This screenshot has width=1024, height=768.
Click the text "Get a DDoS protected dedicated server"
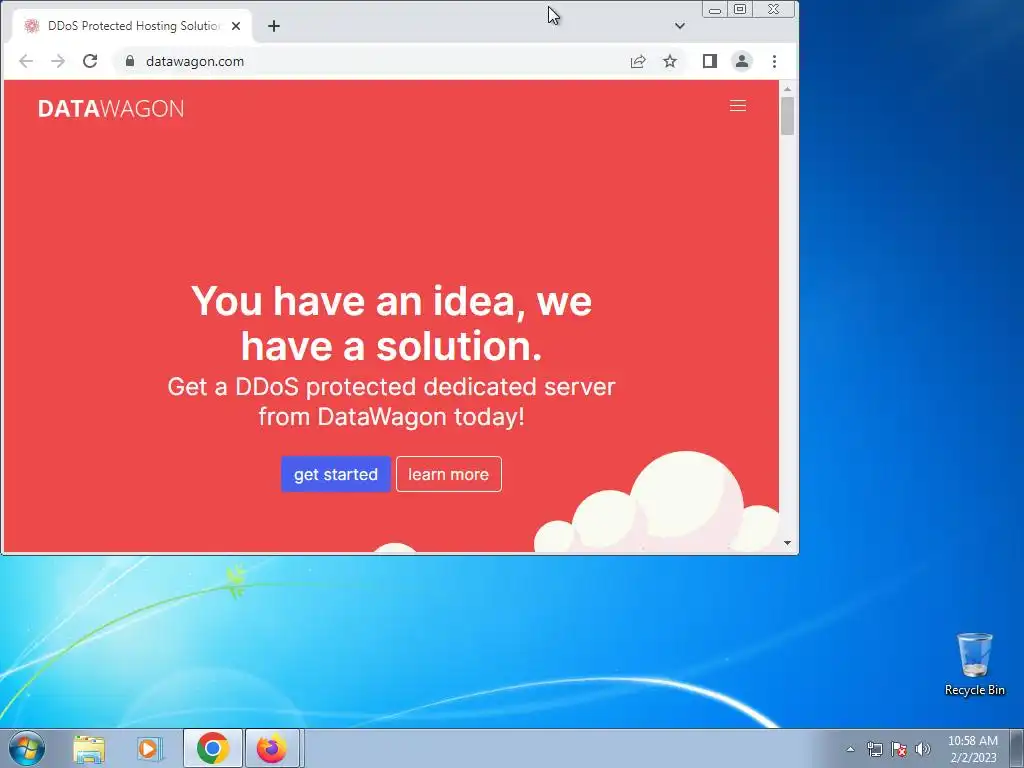click(x=391, y=387)
